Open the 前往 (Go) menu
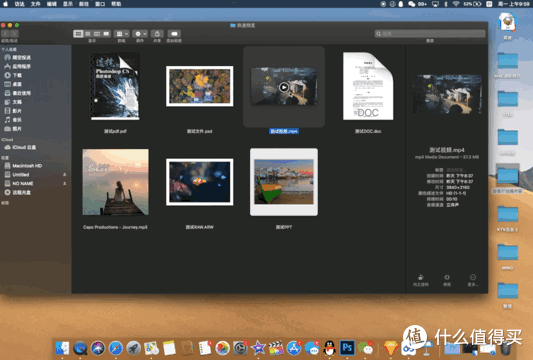The height and width of the screenshot is (360, 533). [84, 4]
